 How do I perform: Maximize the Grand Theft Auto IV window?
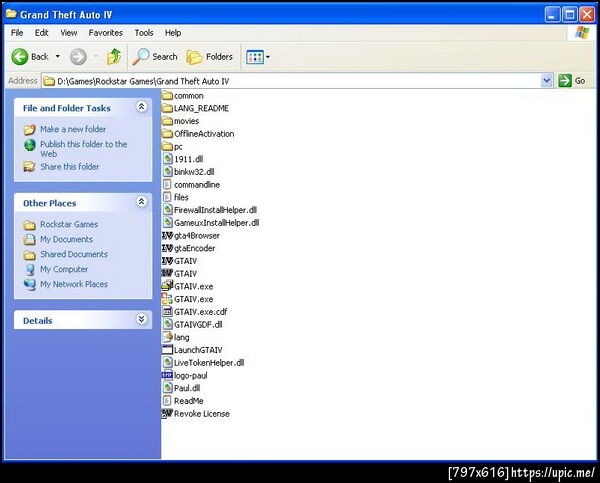point(569,15)
